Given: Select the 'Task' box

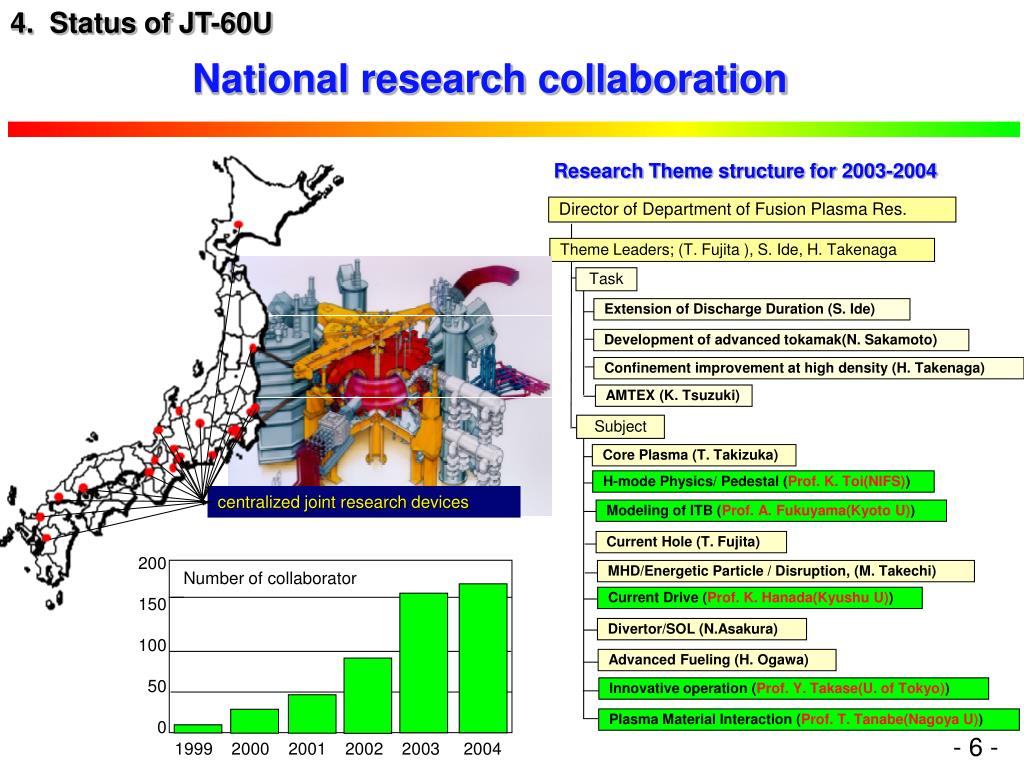Looking at the screenshot, I should click(606, 279).
